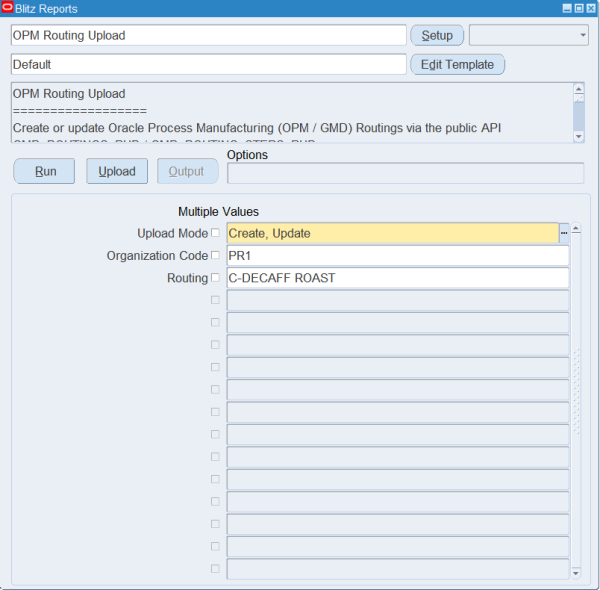Minimize the Blitz Reports window
The height and width of the screenshot is (590, 600).
(567, 8)
